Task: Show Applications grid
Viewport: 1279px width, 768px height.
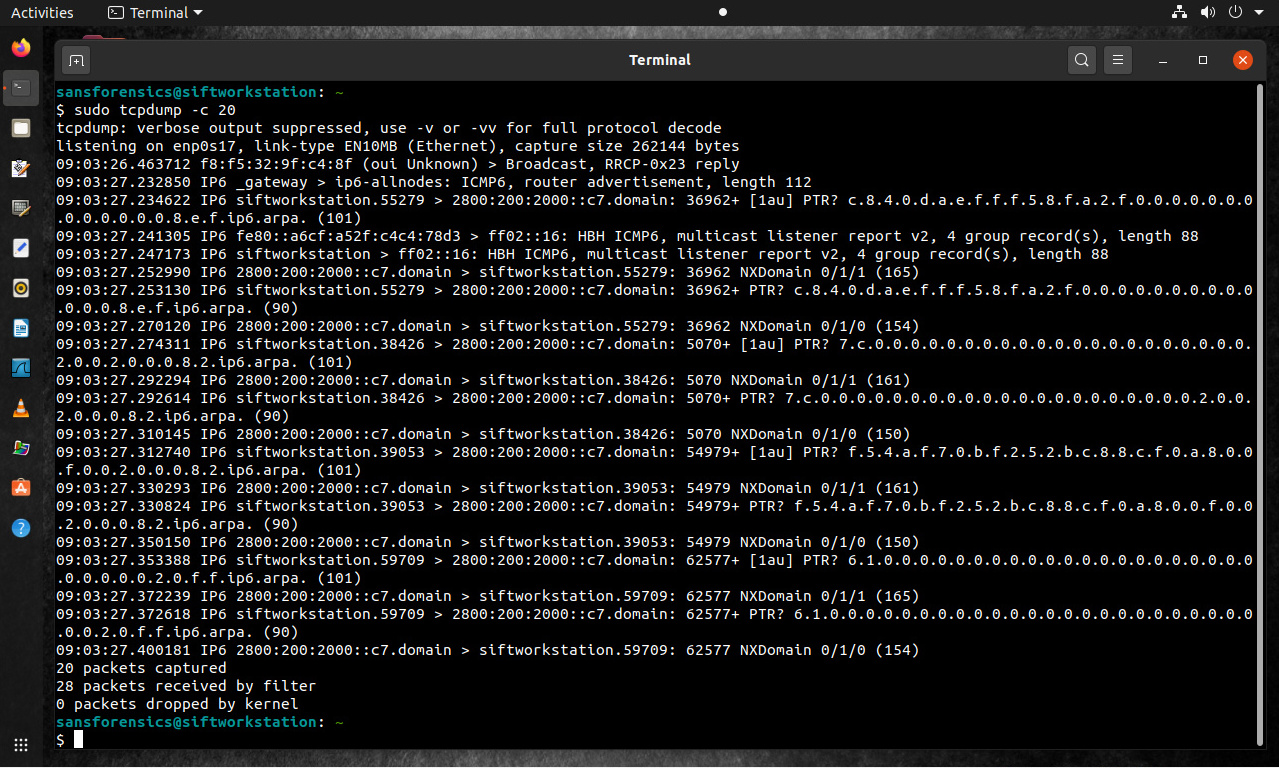Action: (x=21, y=744)
